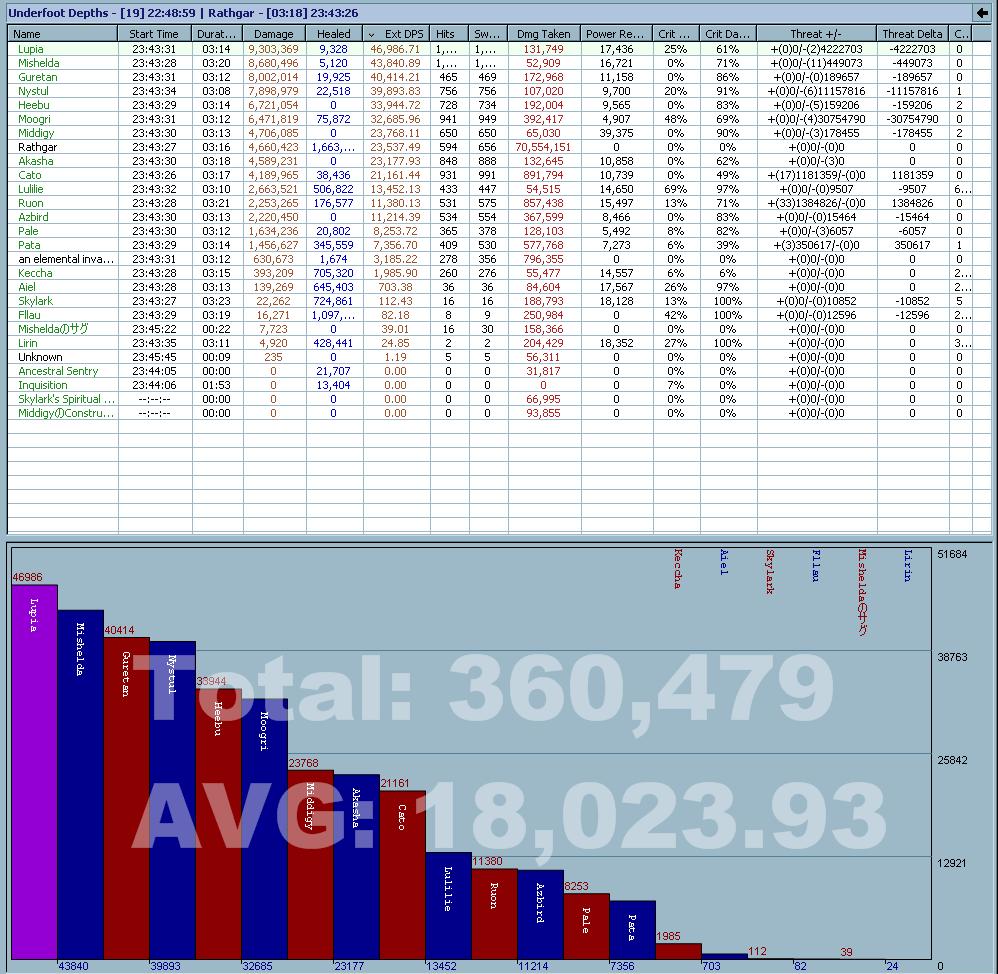This screenshot has height=974, width=998.
Task: Select the Rathgar combatant row
Action: 499,147
